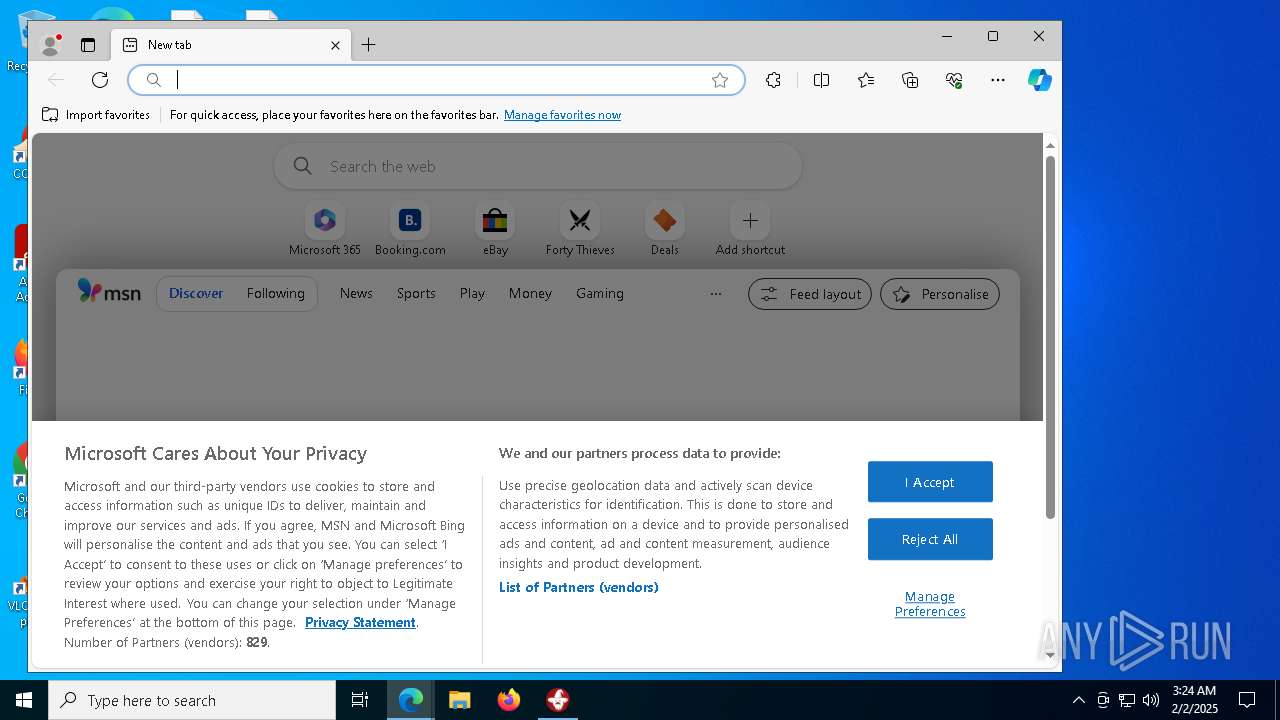Open File Explorer from taskbar
This screenshot has width=1280, height=720.
tap(459, 700)
